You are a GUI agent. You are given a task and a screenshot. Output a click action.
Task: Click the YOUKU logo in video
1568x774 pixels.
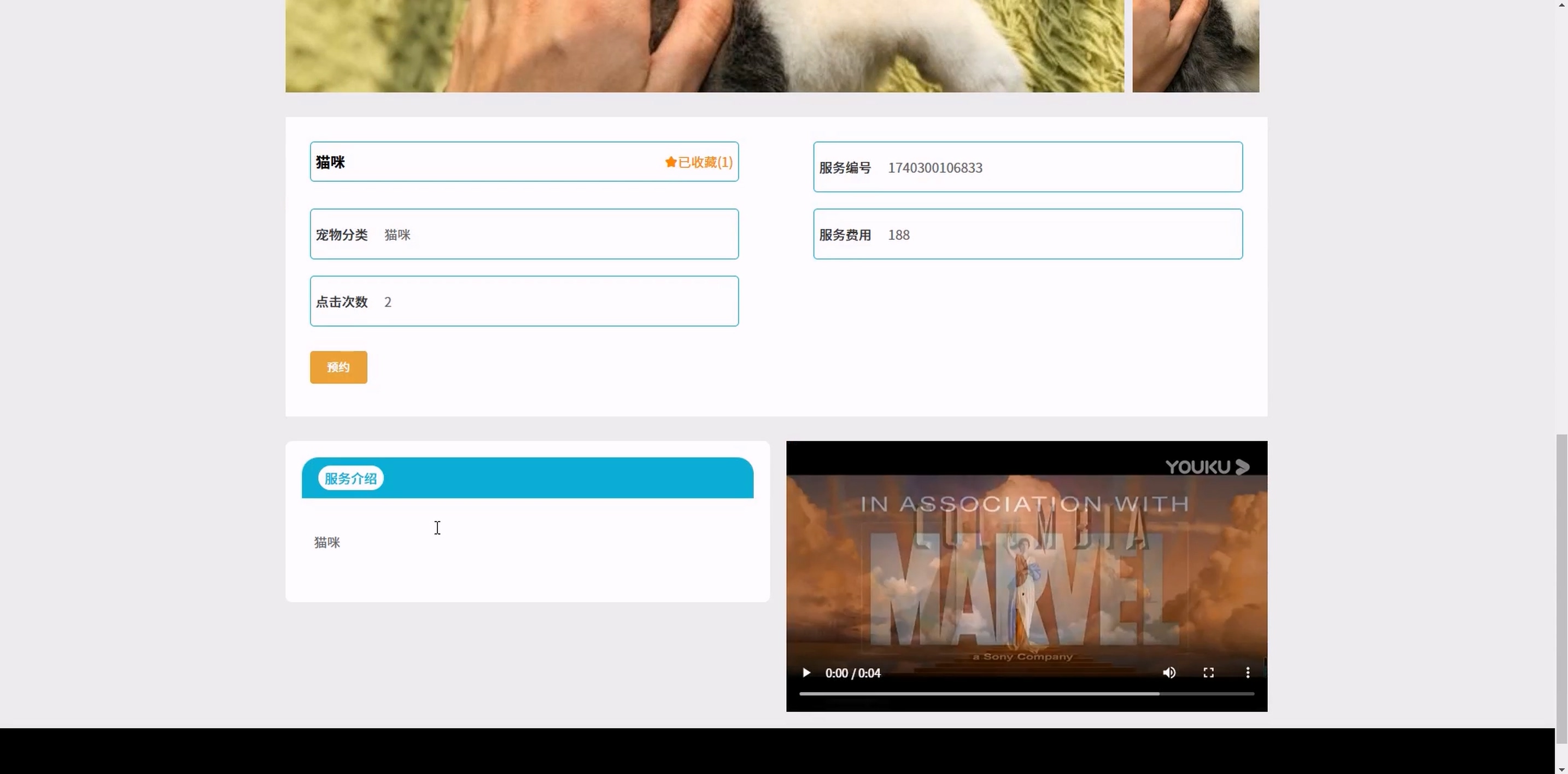[x=1207, y=467]
